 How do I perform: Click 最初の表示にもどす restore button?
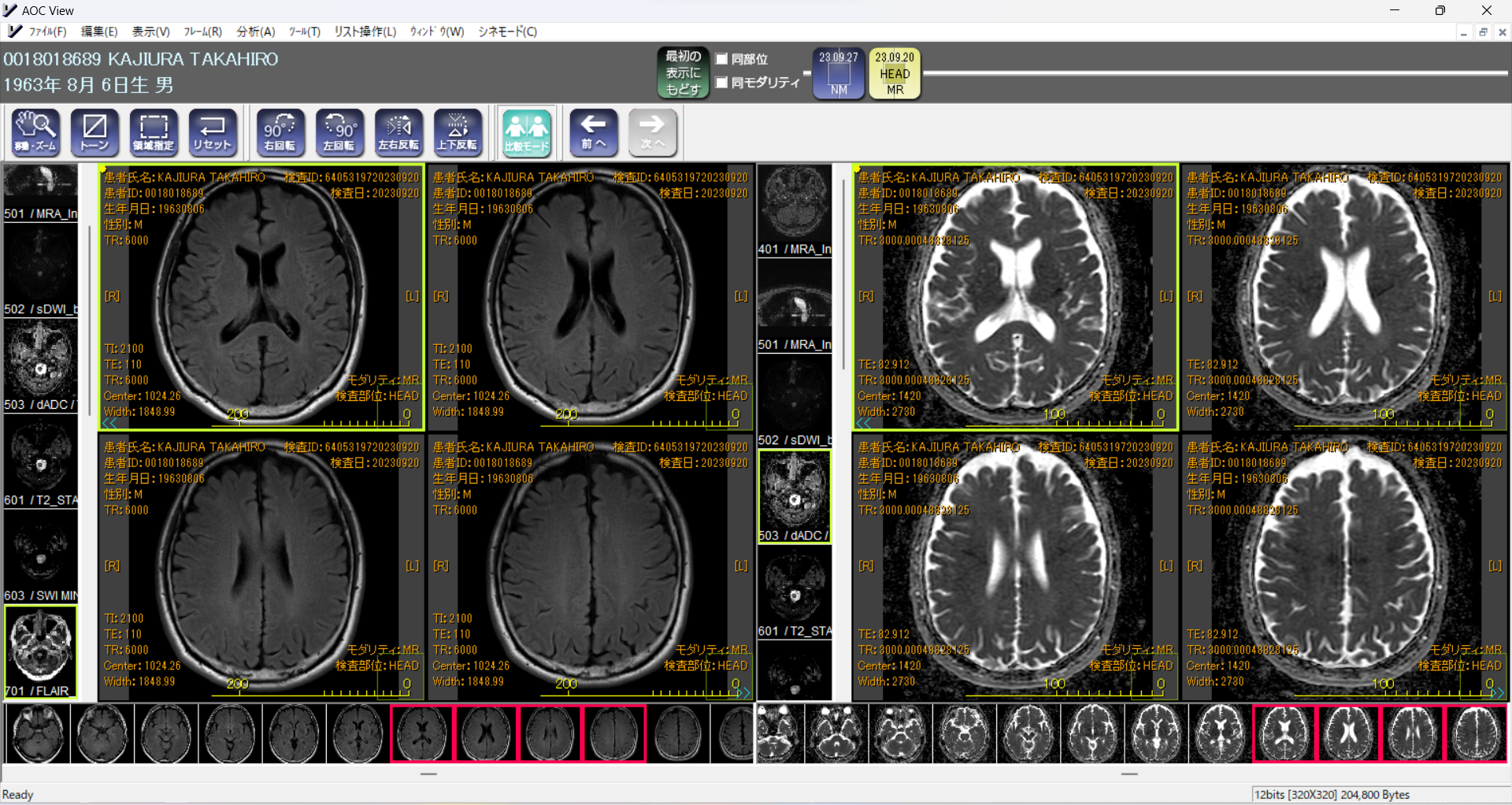point(683,72)
